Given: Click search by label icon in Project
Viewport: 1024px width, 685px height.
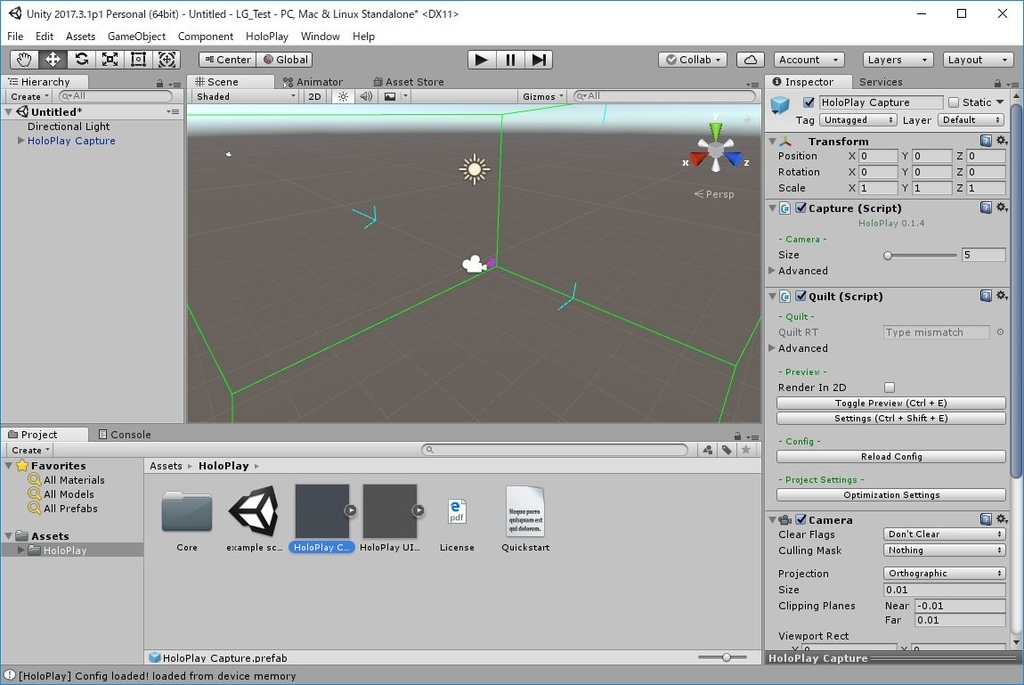Looking at the screenshot, I should point(726,449).
